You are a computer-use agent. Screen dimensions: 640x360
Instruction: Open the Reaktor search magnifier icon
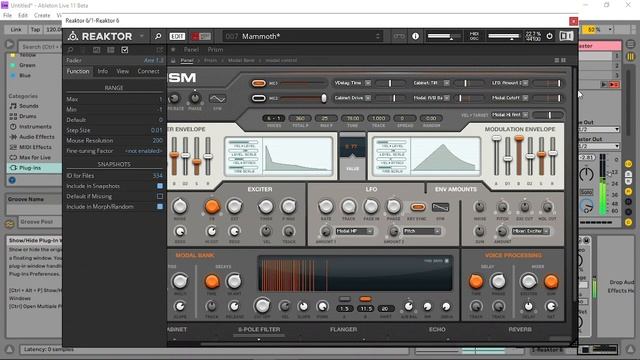[x=158, y=36]
